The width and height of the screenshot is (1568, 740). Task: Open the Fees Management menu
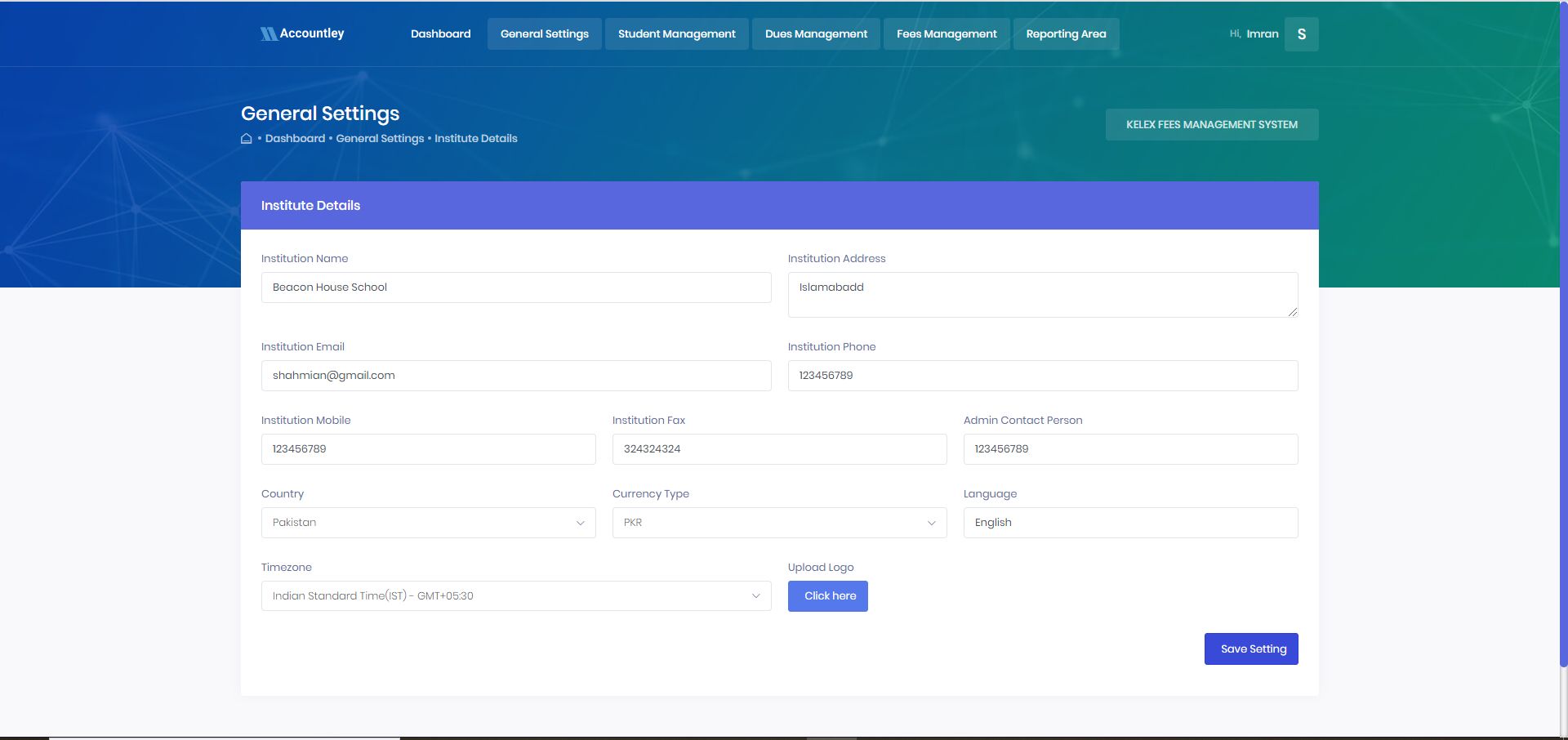click(x=947, y=34)
